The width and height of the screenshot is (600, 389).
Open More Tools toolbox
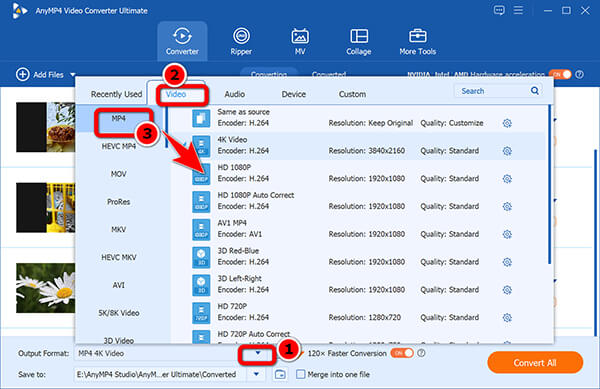(417, 41)
